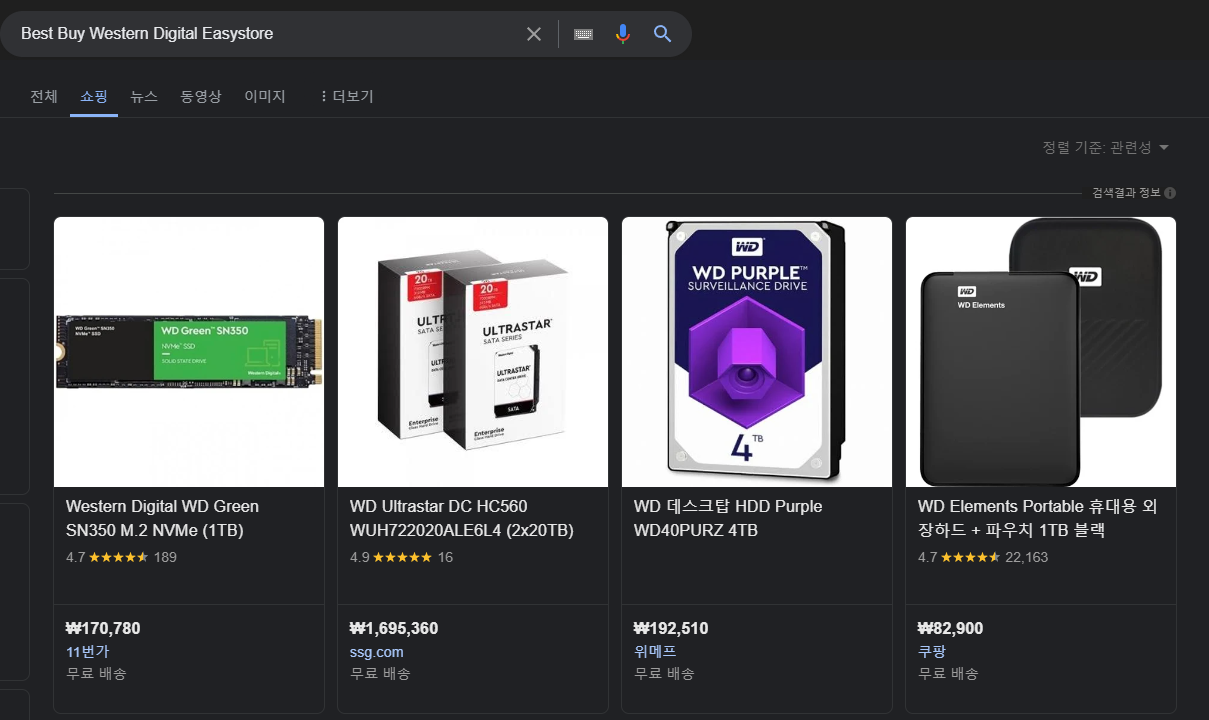Open the 검색결과 정보 info icon
1209x720 pixels.
[1170, 193]
